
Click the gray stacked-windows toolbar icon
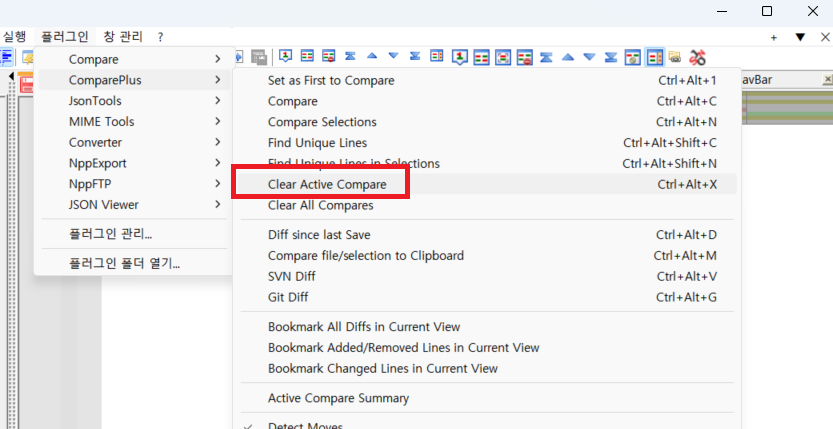259,57
